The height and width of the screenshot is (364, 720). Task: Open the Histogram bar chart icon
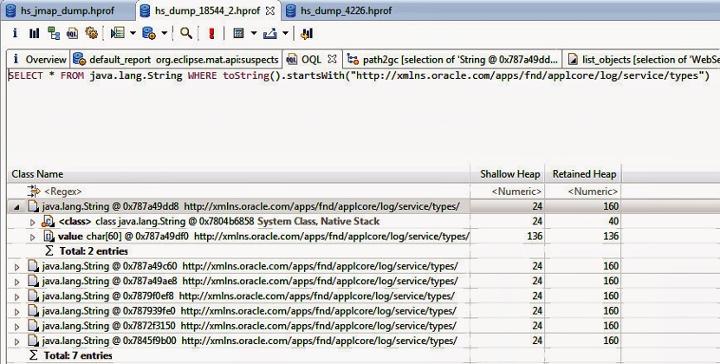point(34,33)
